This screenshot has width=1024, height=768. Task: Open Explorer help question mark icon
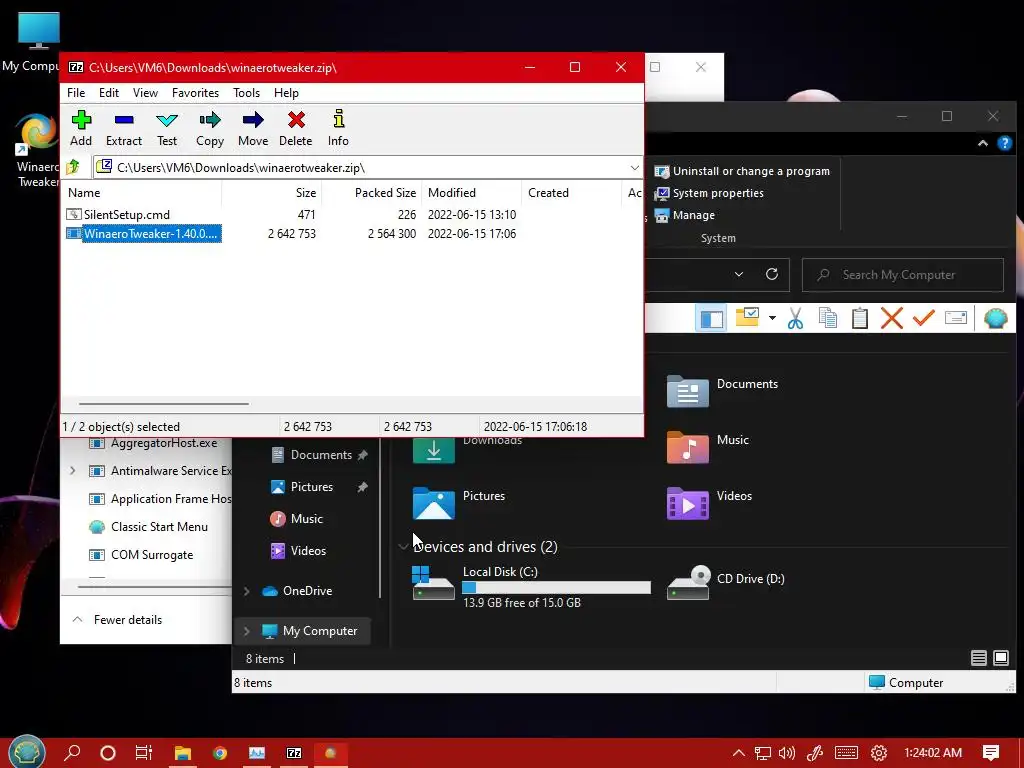click(x=1004, y=143)
